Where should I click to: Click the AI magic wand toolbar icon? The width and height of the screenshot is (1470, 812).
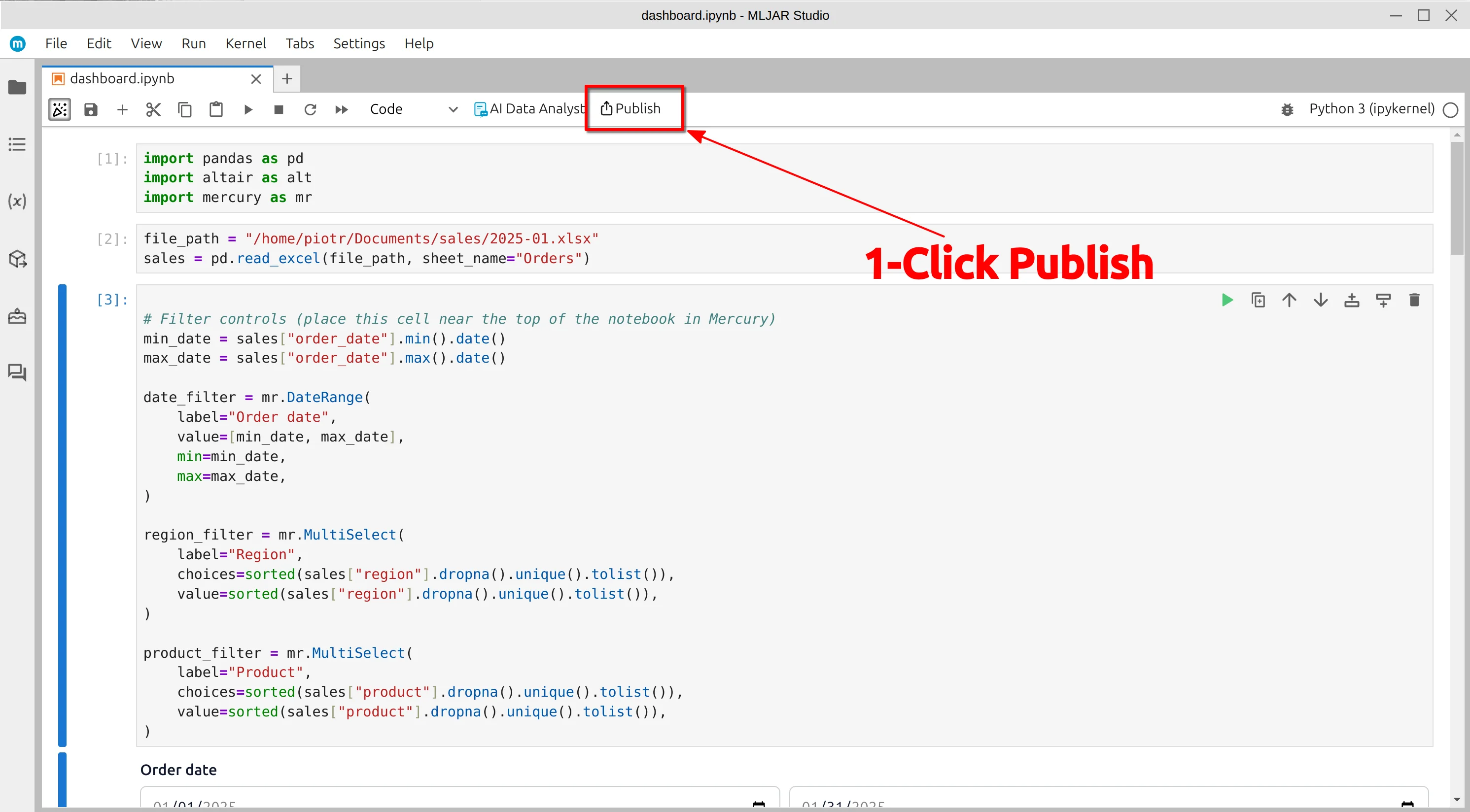coord(60,109)
